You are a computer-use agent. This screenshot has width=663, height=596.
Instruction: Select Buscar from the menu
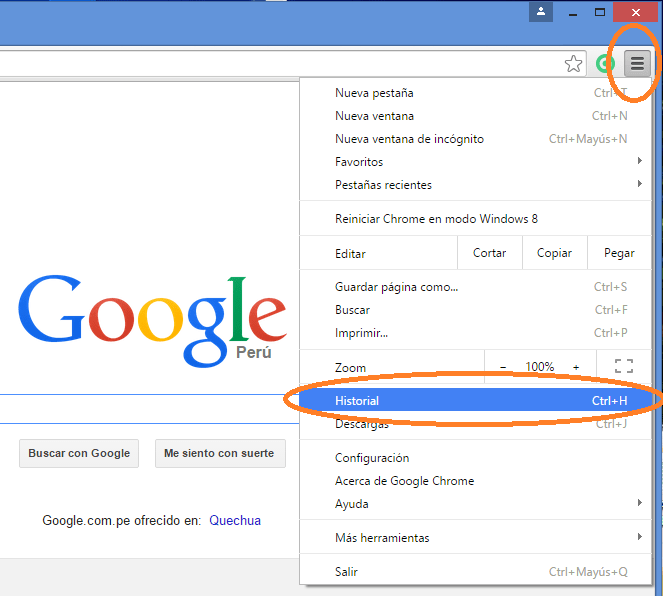475,310
